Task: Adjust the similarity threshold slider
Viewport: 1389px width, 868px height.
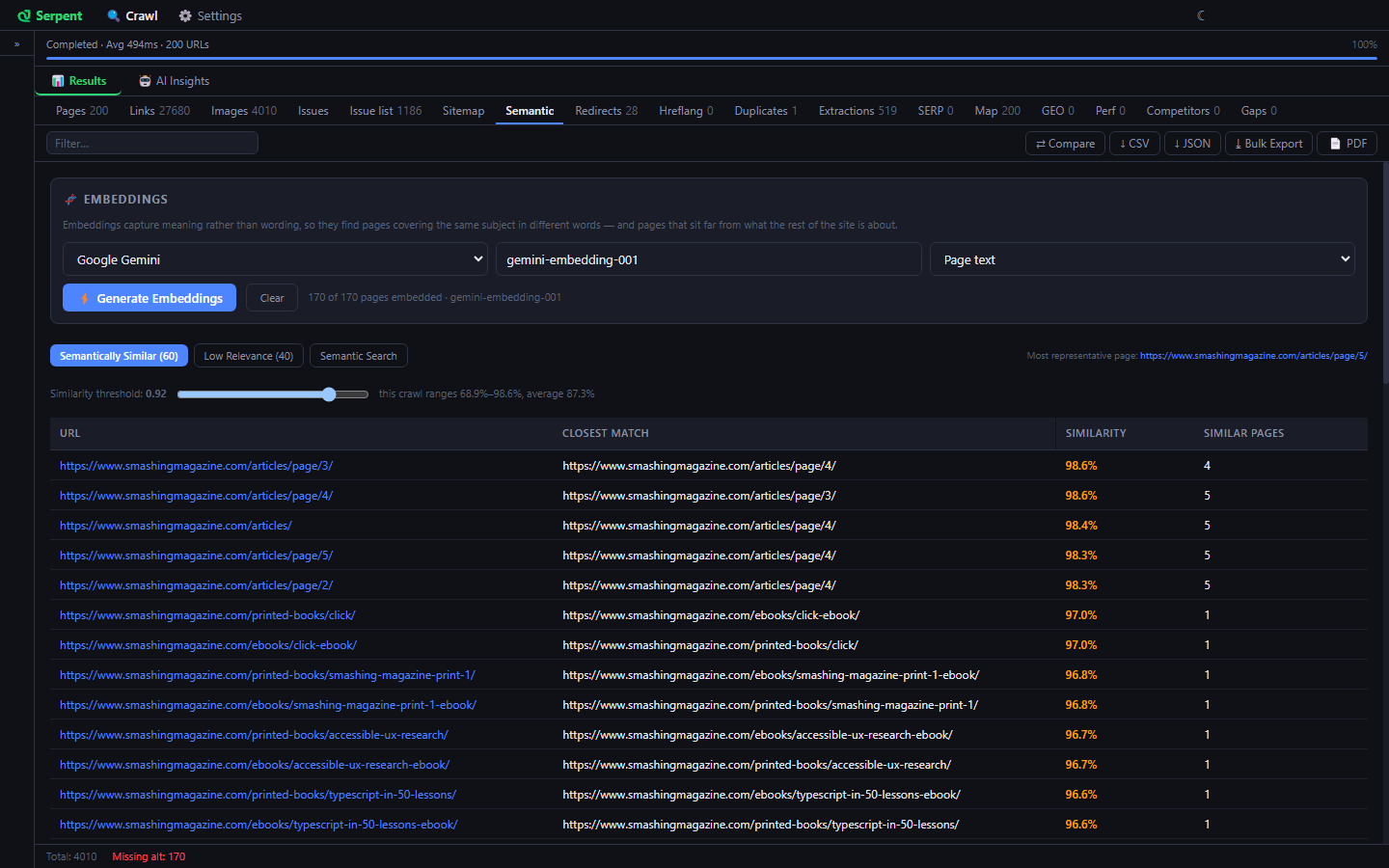Action: click(x=273, y=394)
